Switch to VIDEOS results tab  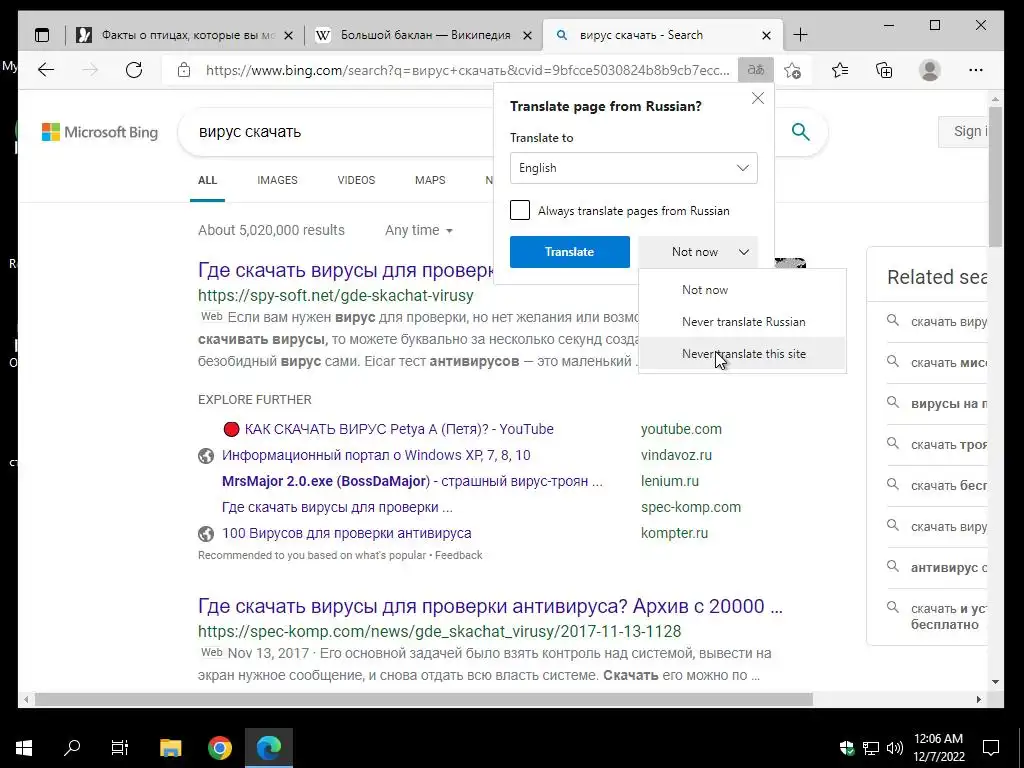pyautogui.click(x=356, y=180)
